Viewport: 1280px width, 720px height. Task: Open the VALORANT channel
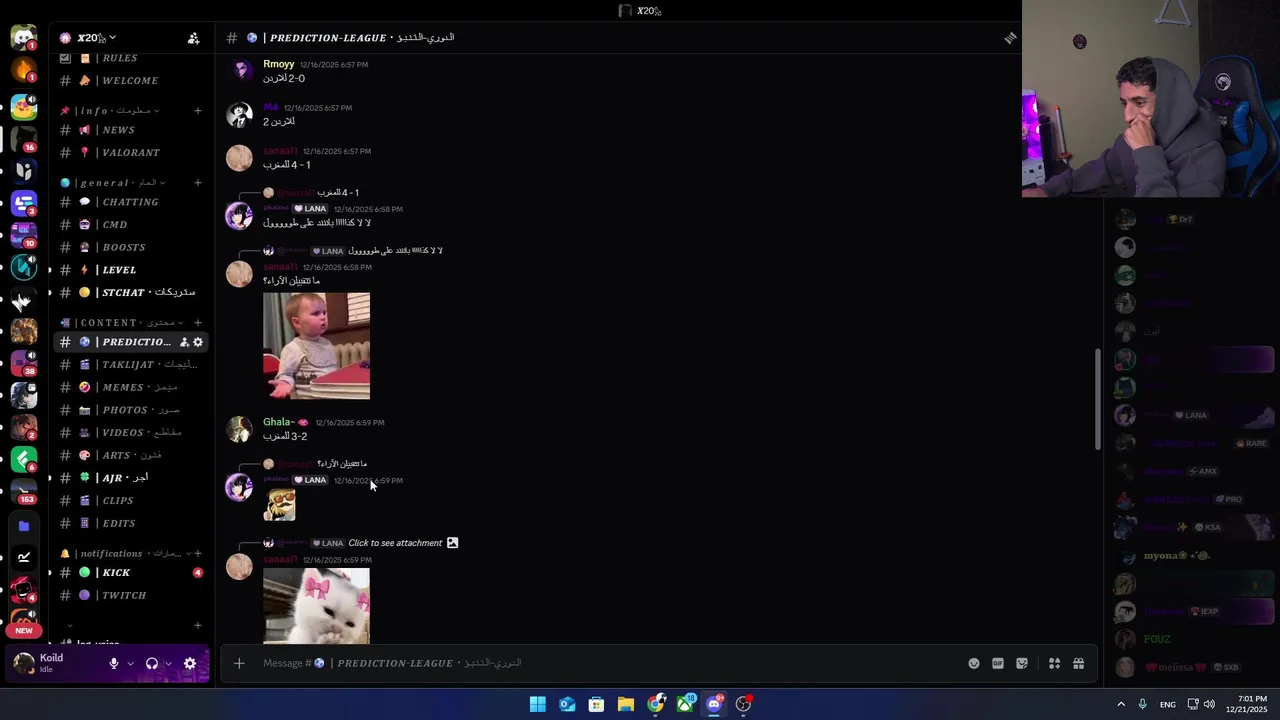coord(130,153)
